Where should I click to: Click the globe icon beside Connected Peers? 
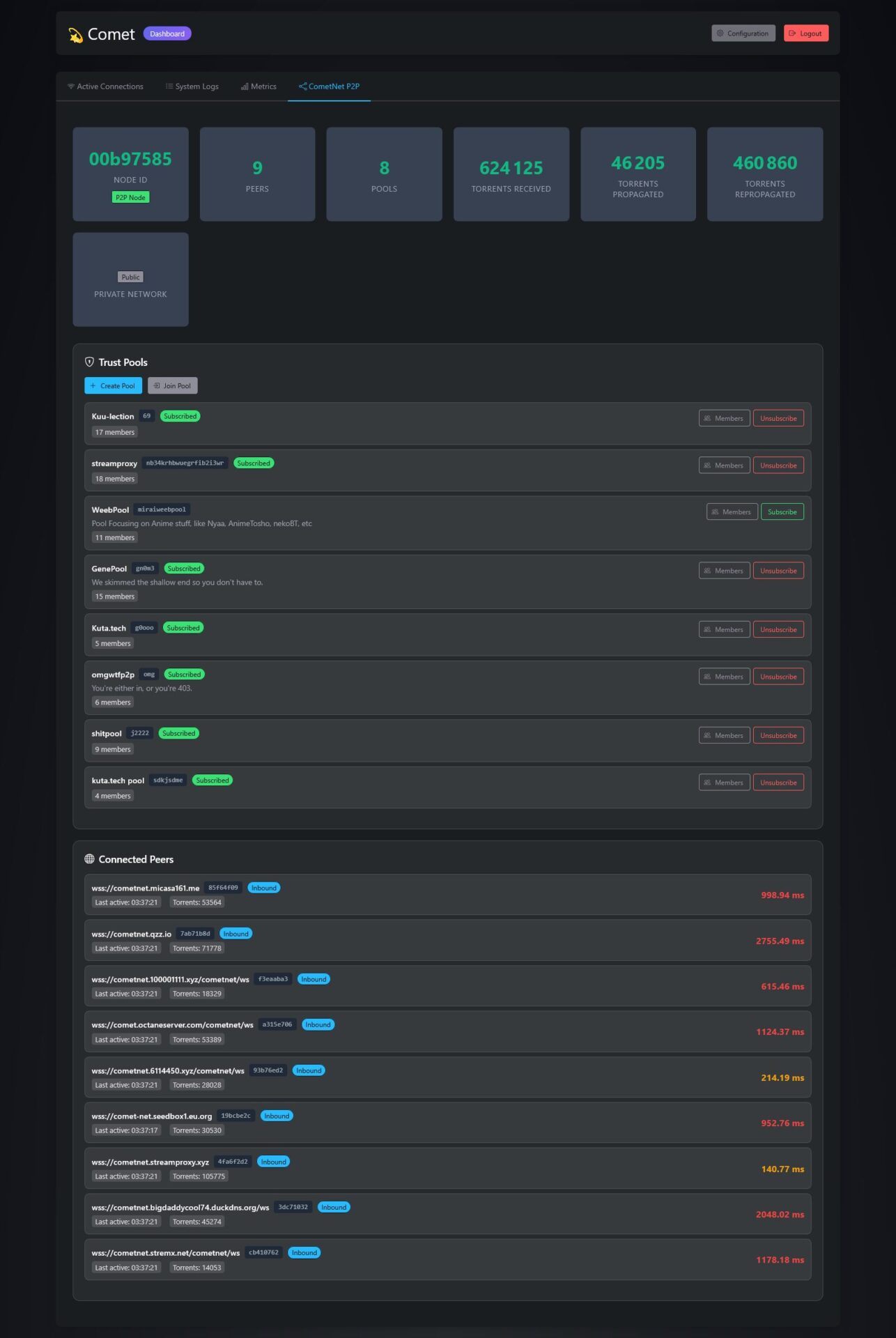89,859
